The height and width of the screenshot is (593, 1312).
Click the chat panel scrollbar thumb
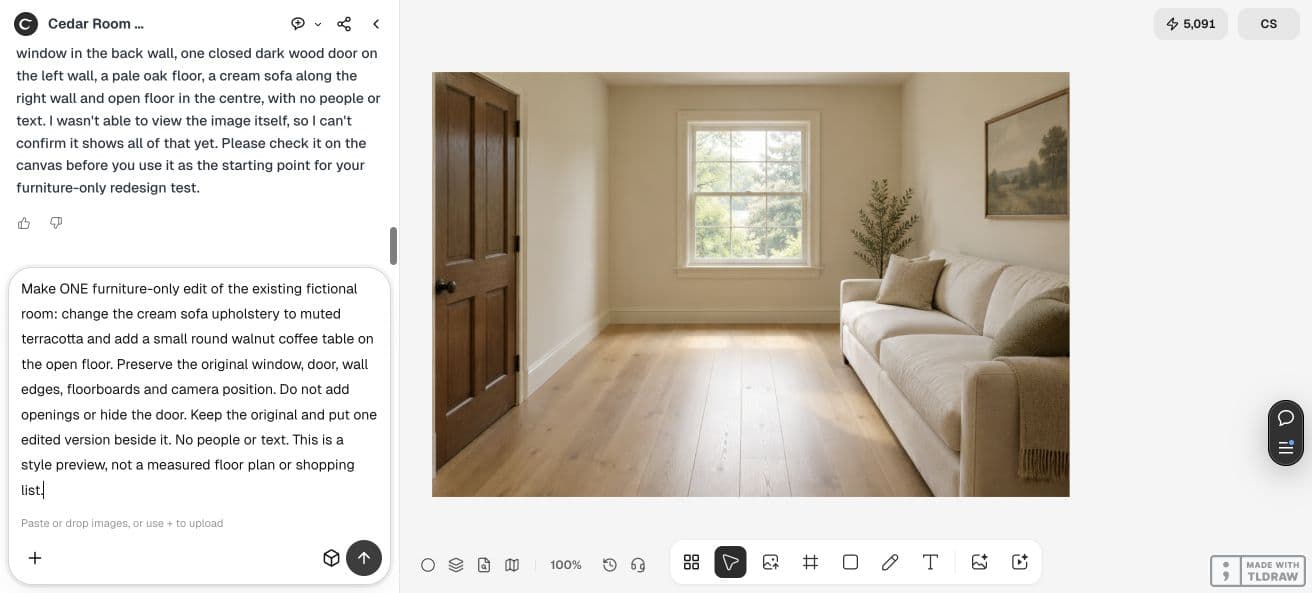393,246
